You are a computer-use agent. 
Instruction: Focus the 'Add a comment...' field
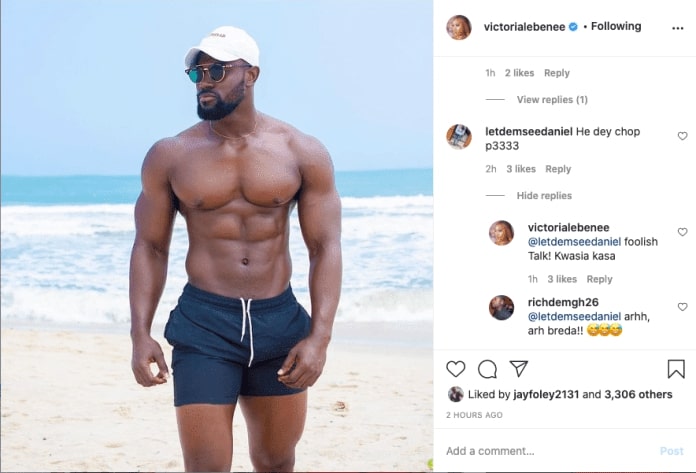tap(548, 451)
